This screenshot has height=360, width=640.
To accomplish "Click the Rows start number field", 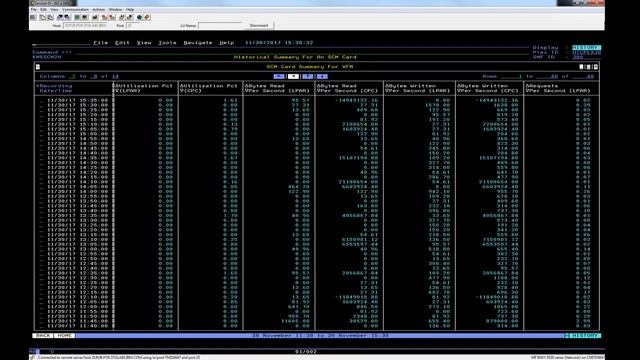I will pos(512,76).
